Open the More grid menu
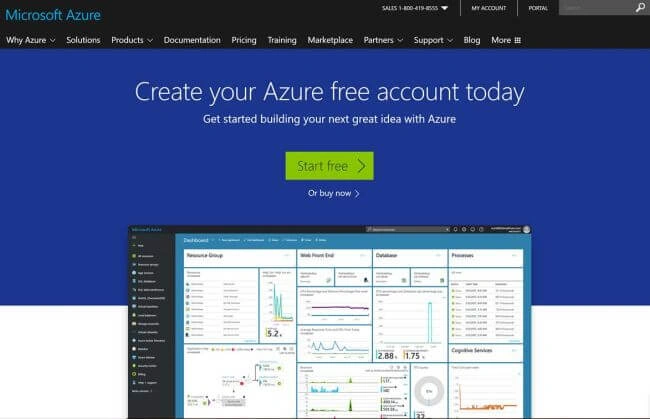 coord(506,40)
